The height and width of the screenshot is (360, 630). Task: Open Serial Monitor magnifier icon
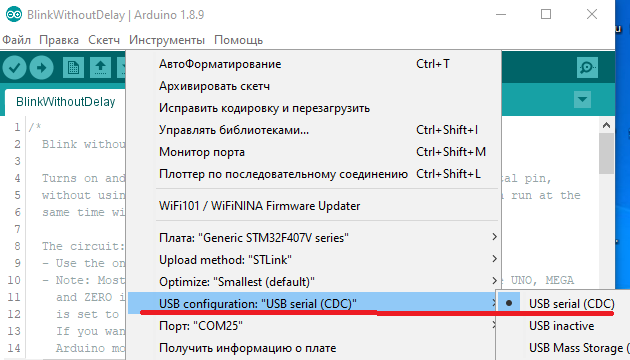click(x=587, y=68)
